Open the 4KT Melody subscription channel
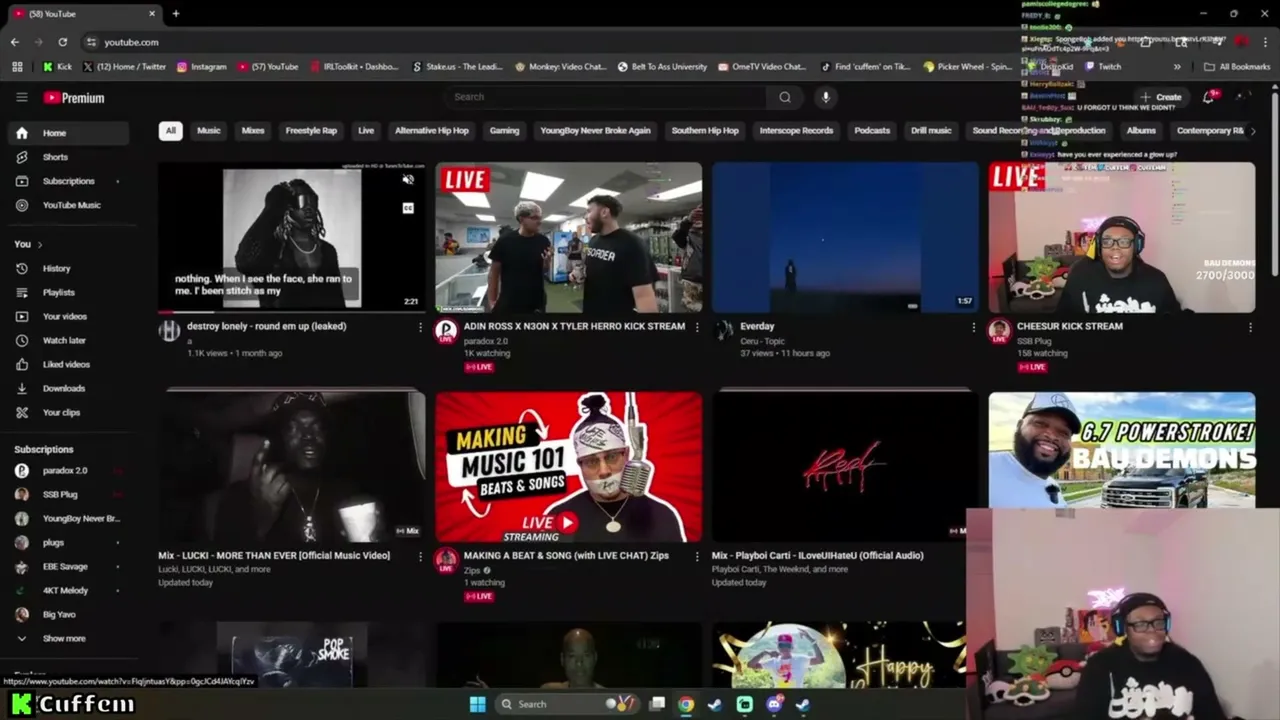 click(x=68, y=590)
